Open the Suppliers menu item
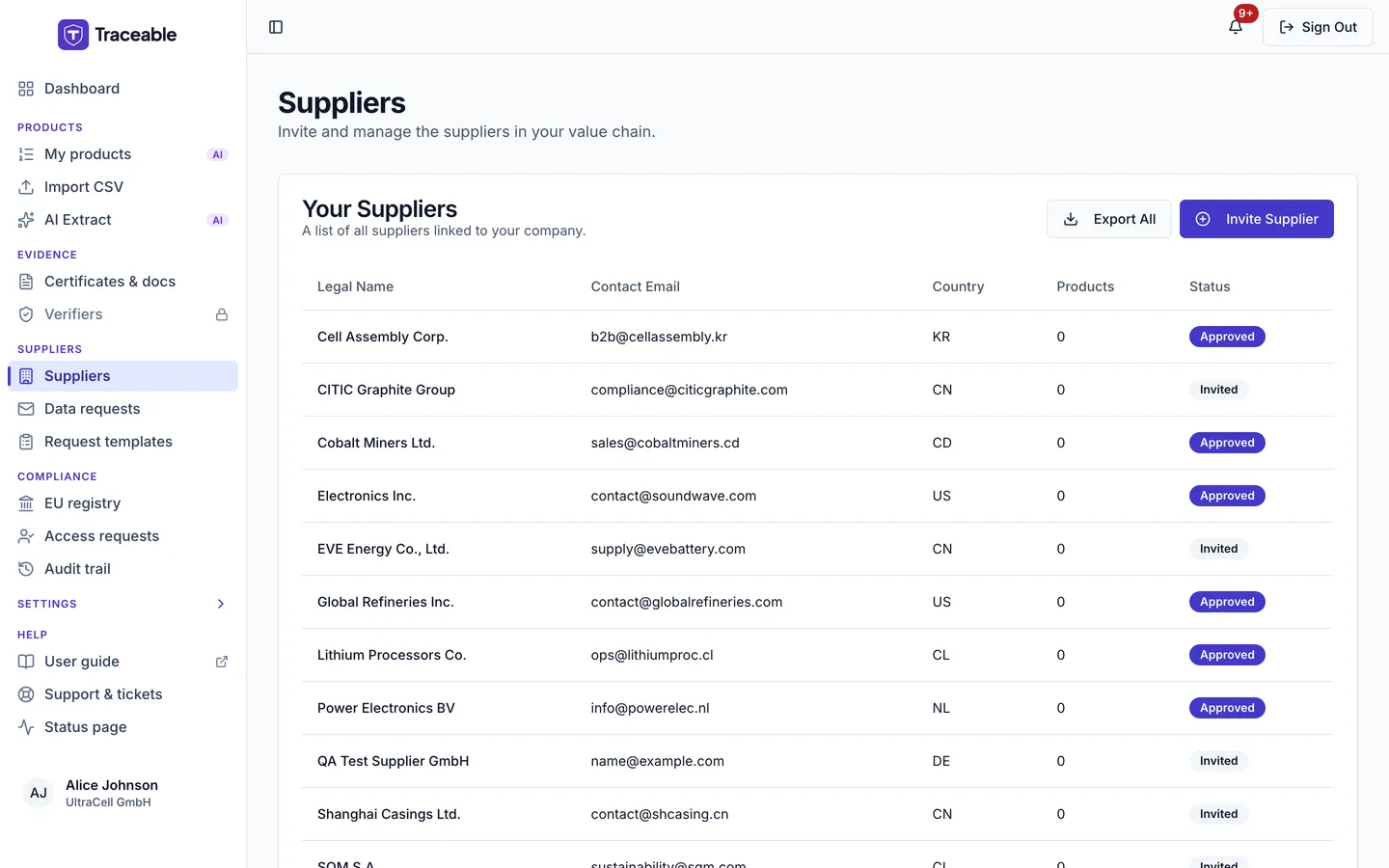 click(123, 376)
